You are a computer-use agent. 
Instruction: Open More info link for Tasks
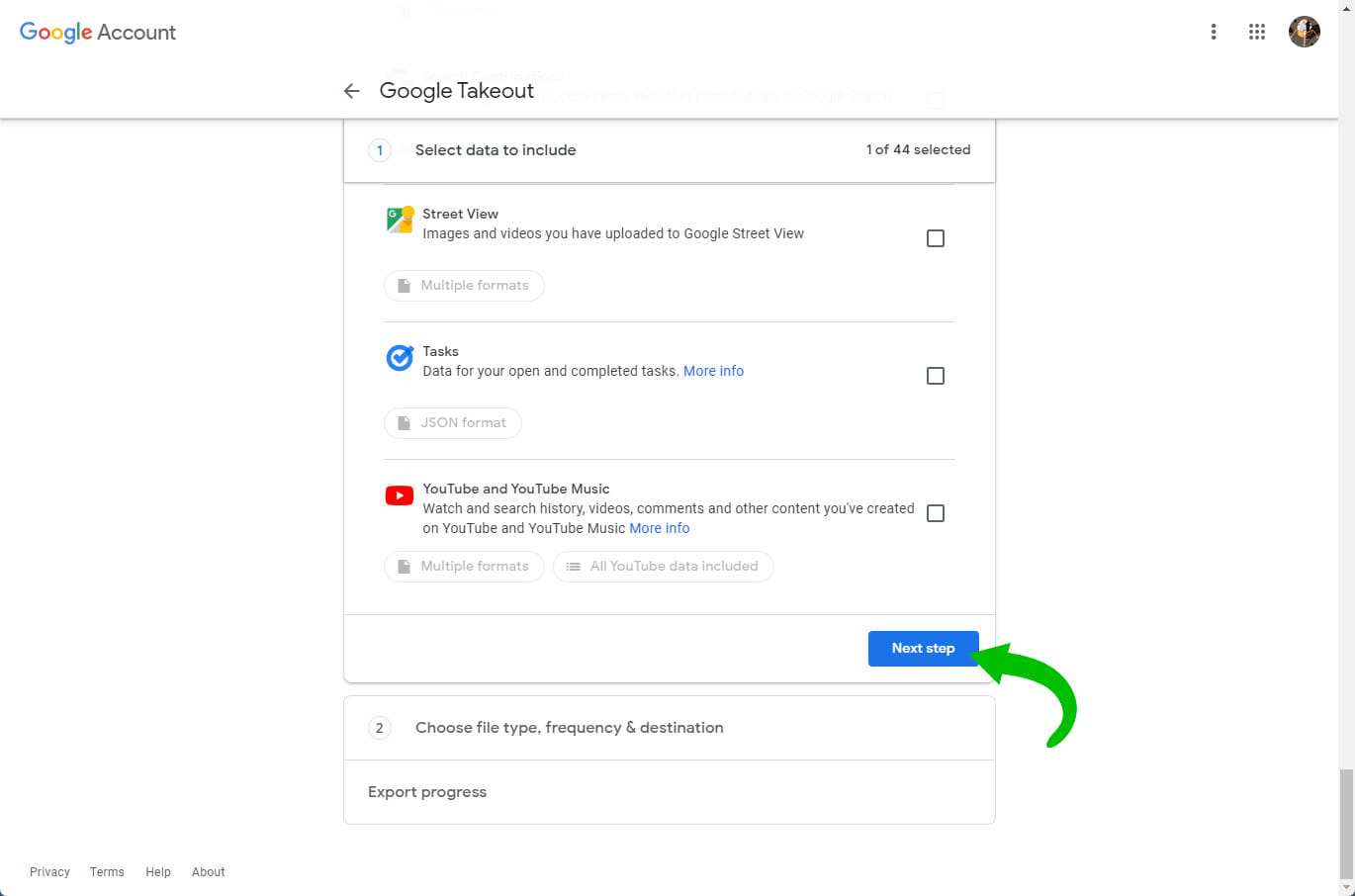[x=713, y=371]
